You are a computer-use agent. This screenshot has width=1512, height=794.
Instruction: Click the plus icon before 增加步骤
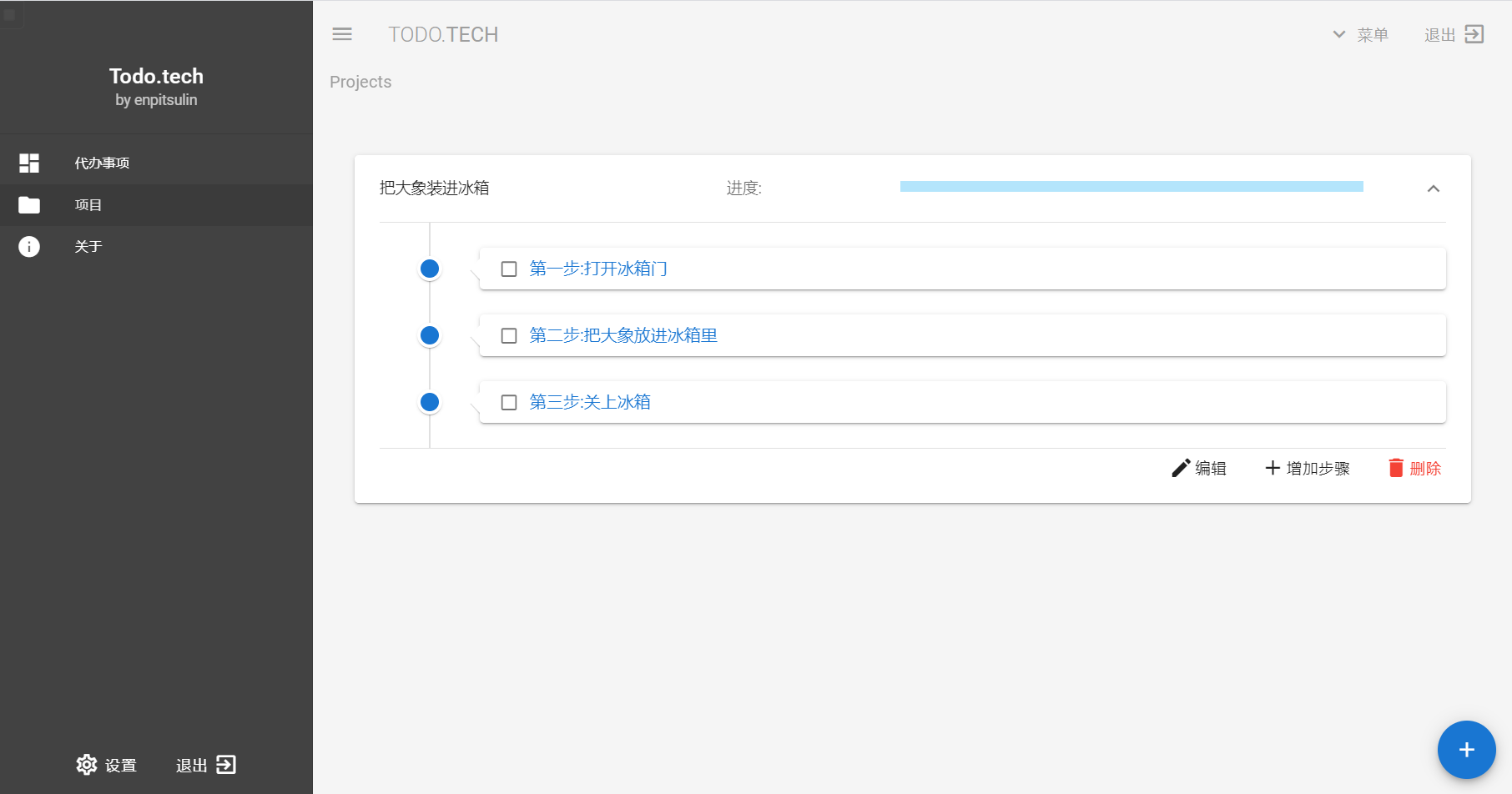pyautogui.click(x=1273, y=468)
